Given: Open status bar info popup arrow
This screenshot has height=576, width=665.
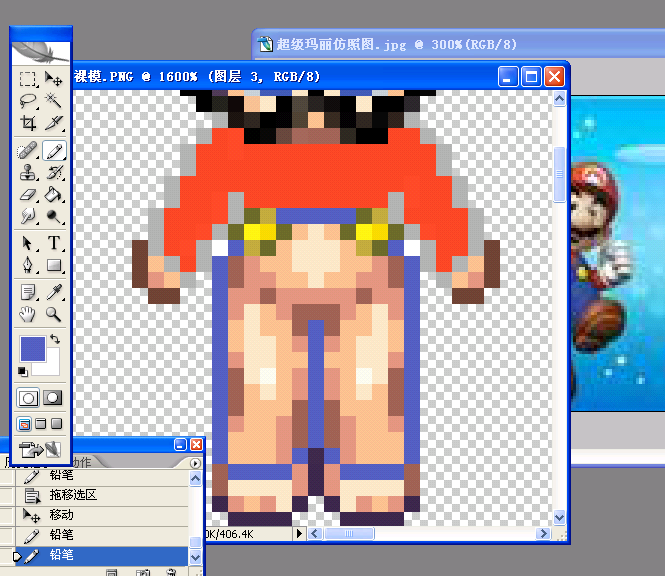Looking at the screenshot, I should pyautogui.click(x=299, y=534).
